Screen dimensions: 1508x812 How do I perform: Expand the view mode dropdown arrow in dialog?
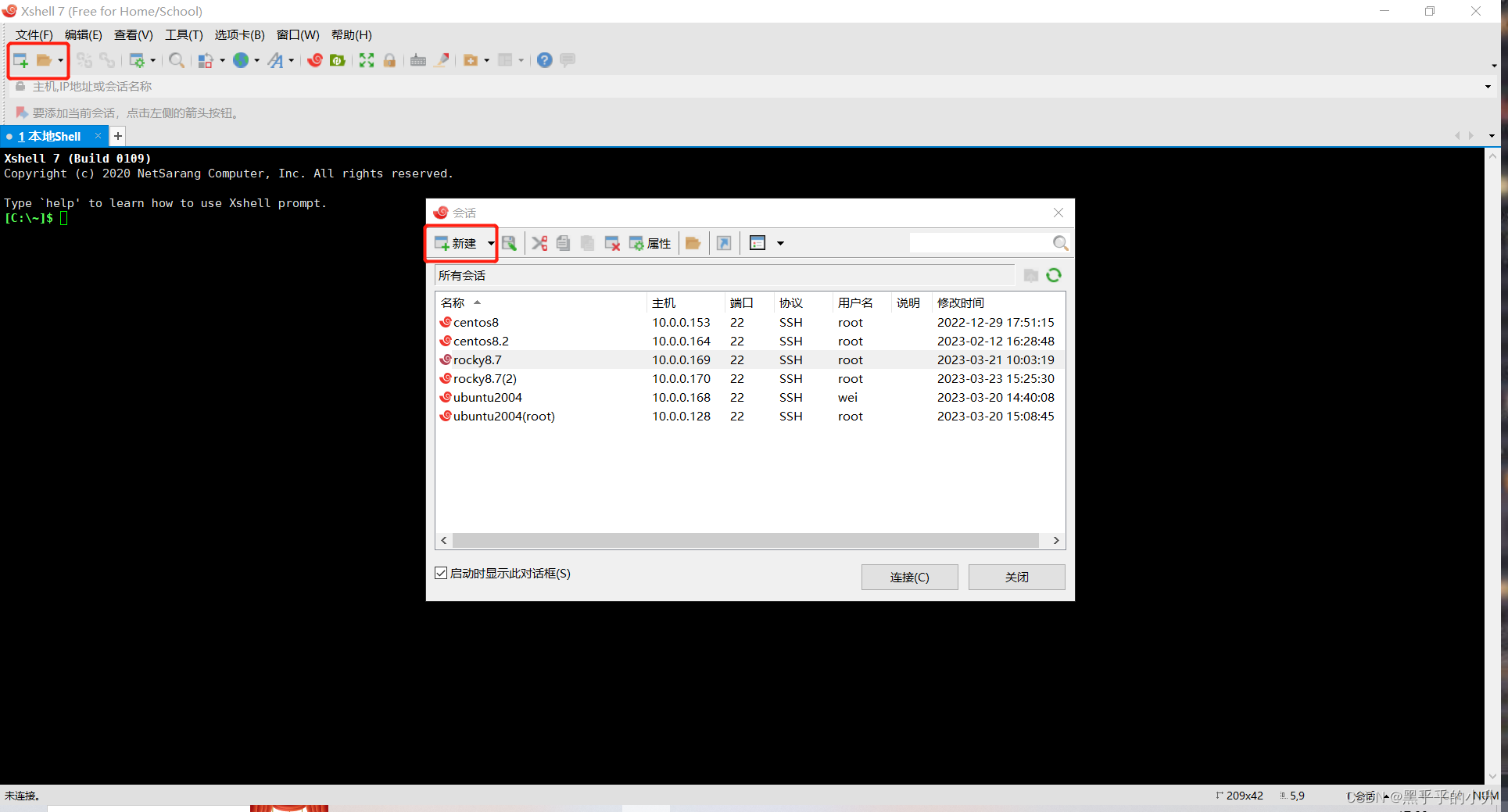[780, 243]
